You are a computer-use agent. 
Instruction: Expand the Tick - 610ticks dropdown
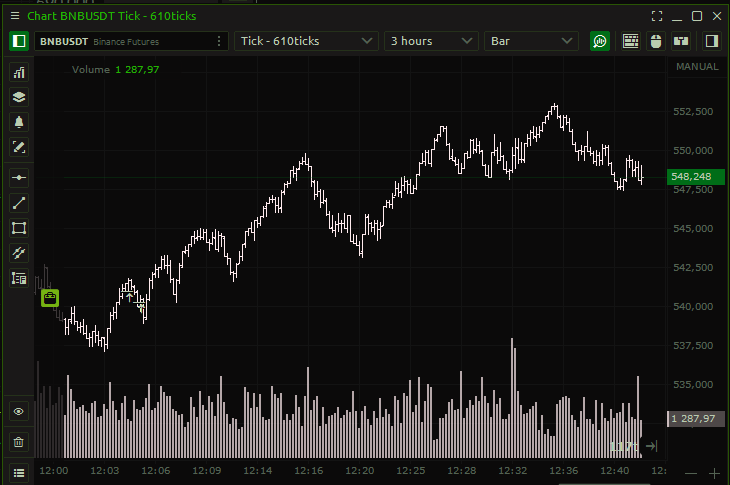[306, 41]
